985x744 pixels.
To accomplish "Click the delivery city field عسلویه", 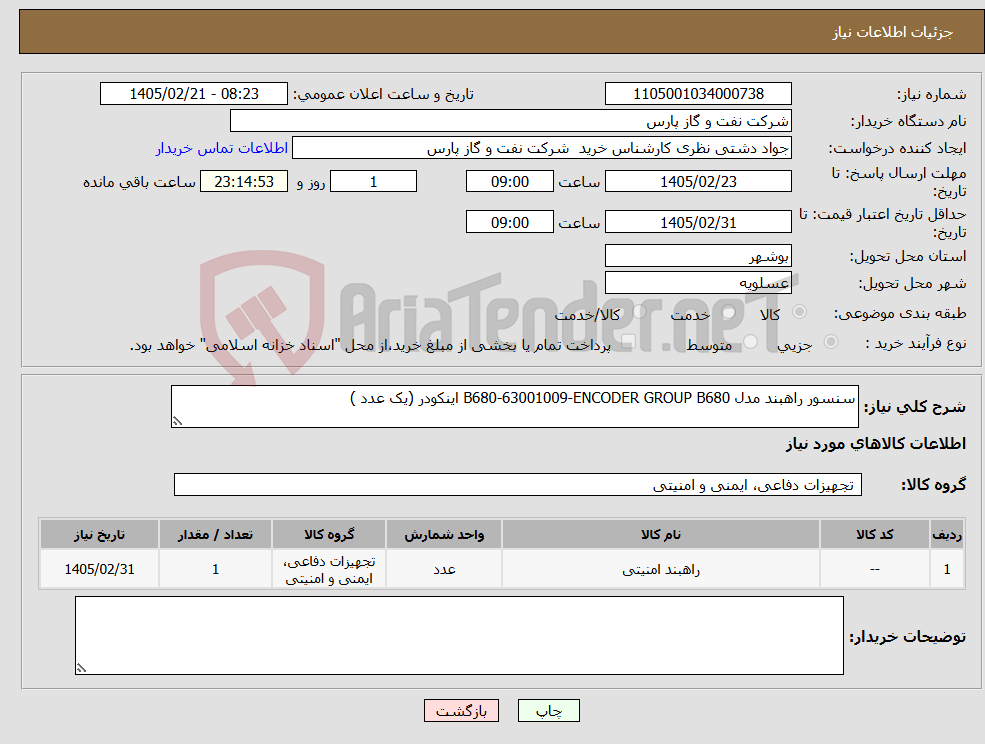I will [x=698, y=283].
